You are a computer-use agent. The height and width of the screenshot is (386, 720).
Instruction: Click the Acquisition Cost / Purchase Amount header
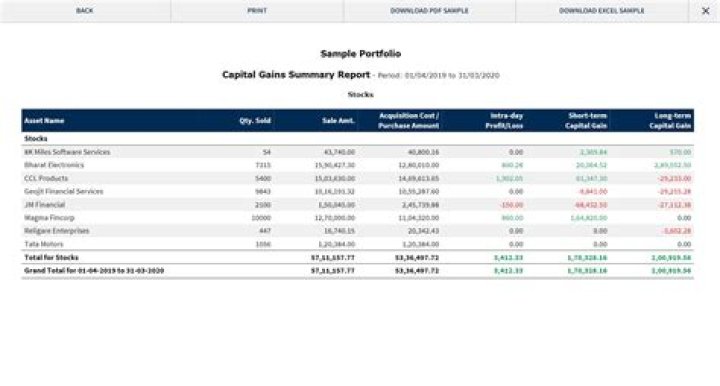click(408, 121)
